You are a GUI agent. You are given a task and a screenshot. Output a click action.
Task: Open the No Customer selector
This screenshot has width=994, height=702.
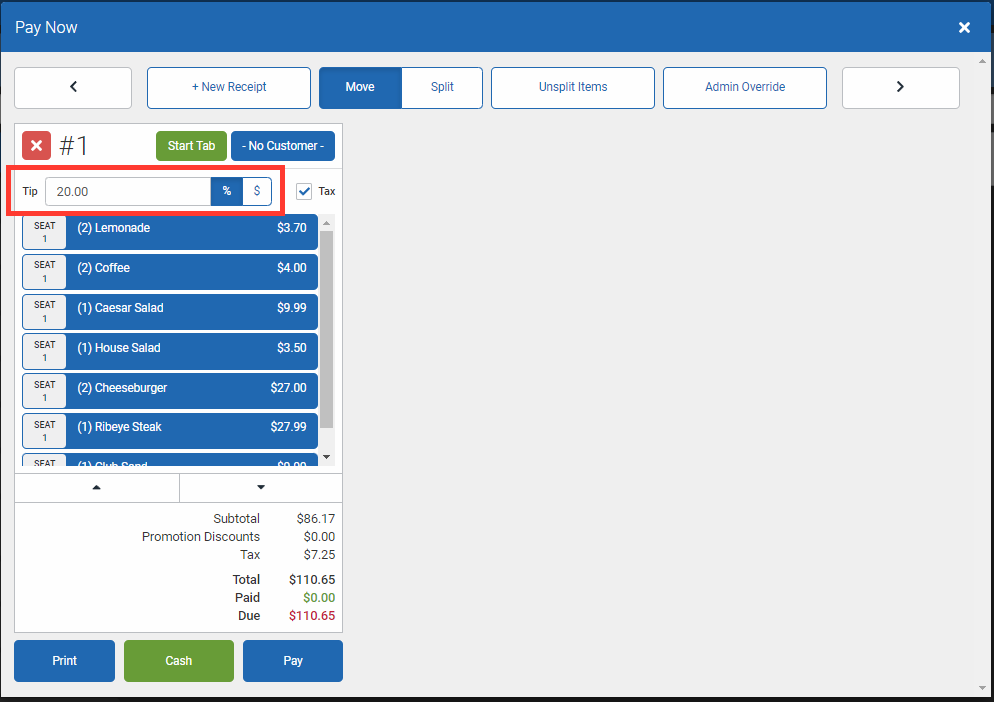pyautogui.click(x=283, y=145)
